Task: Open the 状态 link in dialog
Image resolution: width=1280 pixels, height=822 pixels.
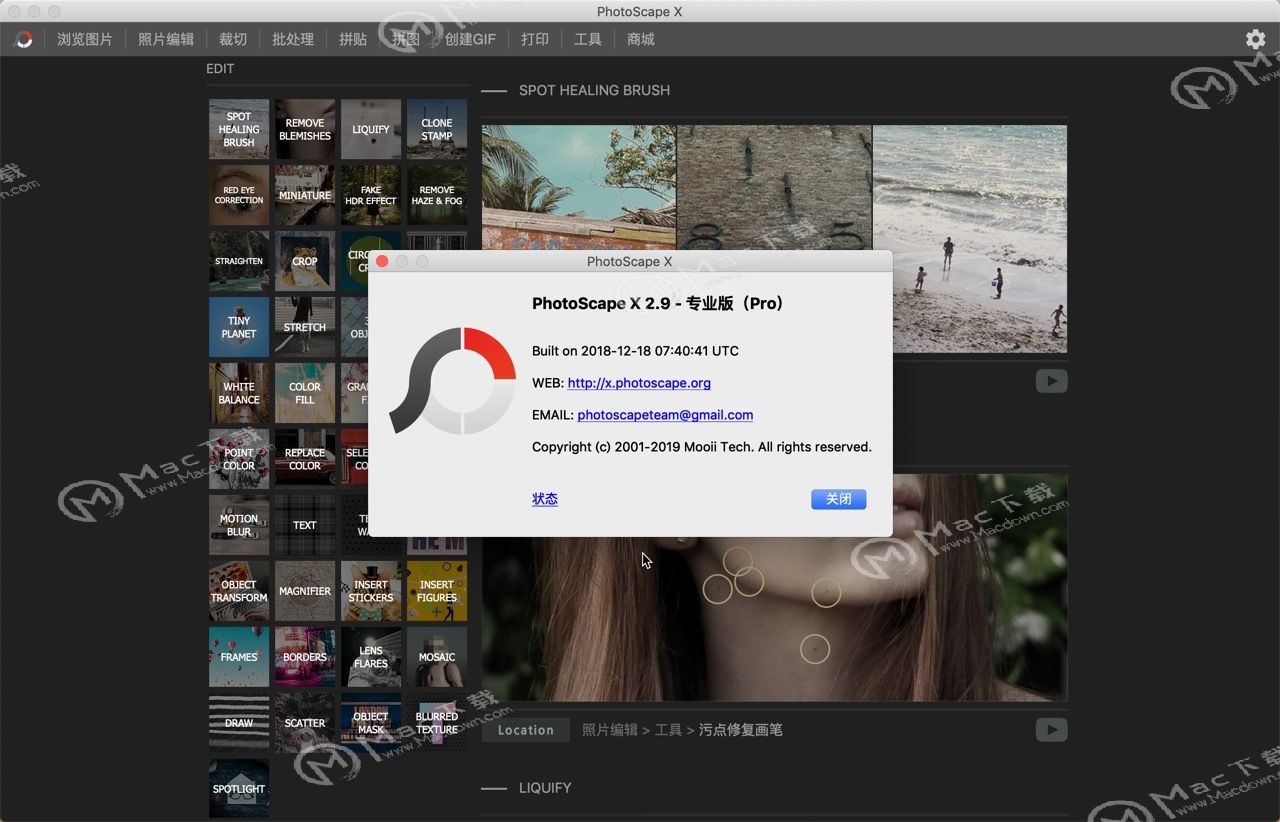Action: 545,499
